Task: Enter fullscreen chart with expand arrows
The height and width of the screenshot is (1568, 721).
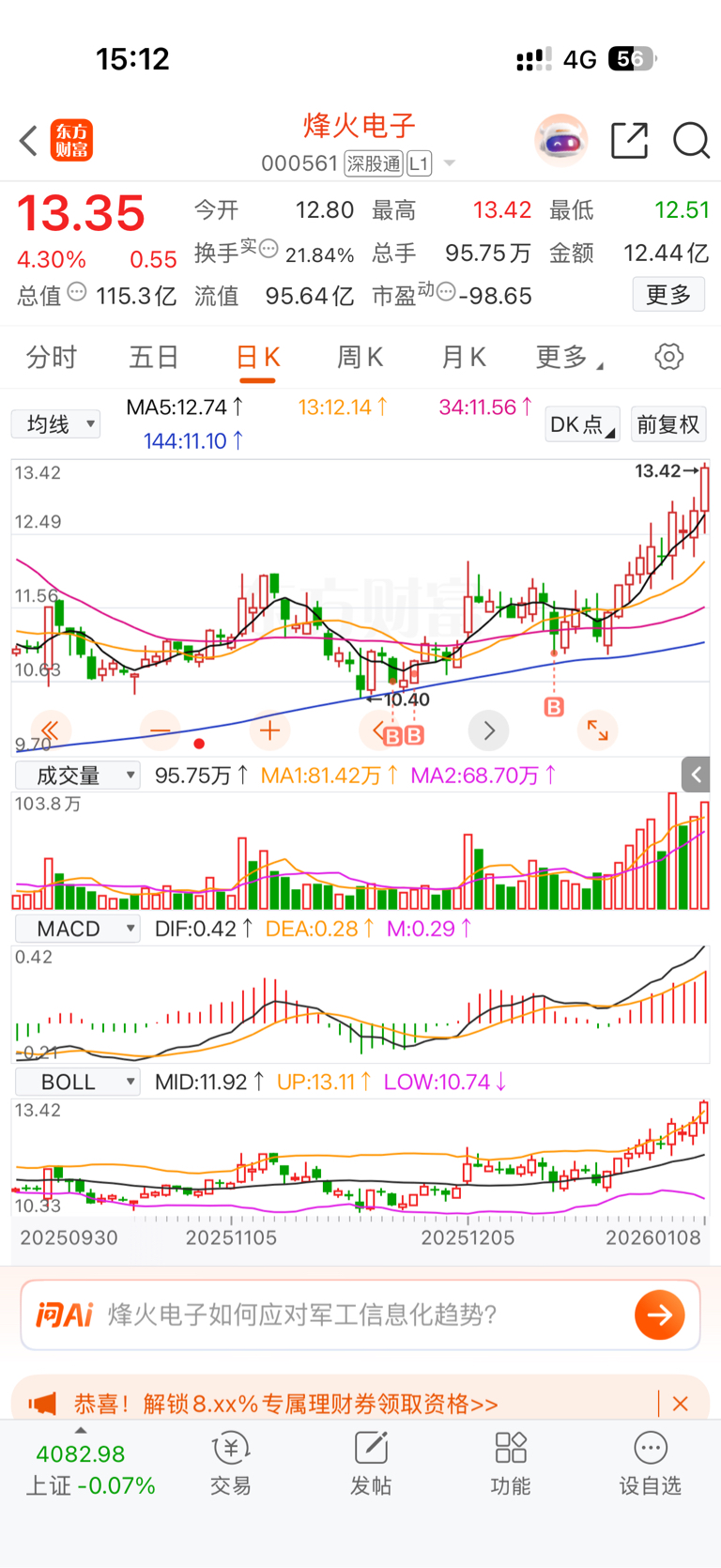Action: (x=597, y=730)
